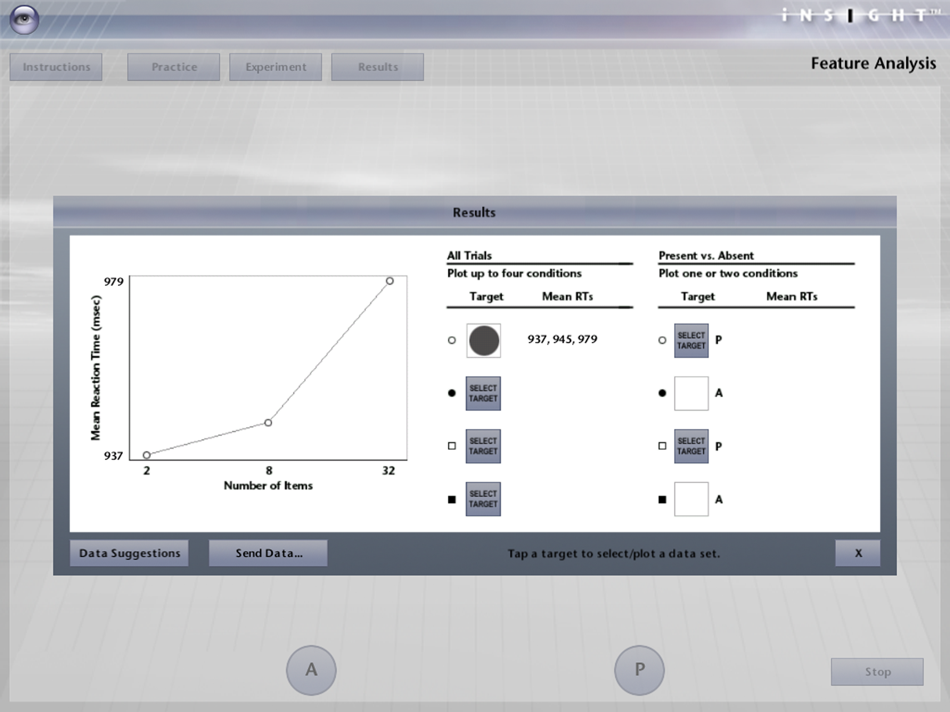Close the Results panel with X
The height and width of the screenshot is (712, 950).
coord(858,553)
